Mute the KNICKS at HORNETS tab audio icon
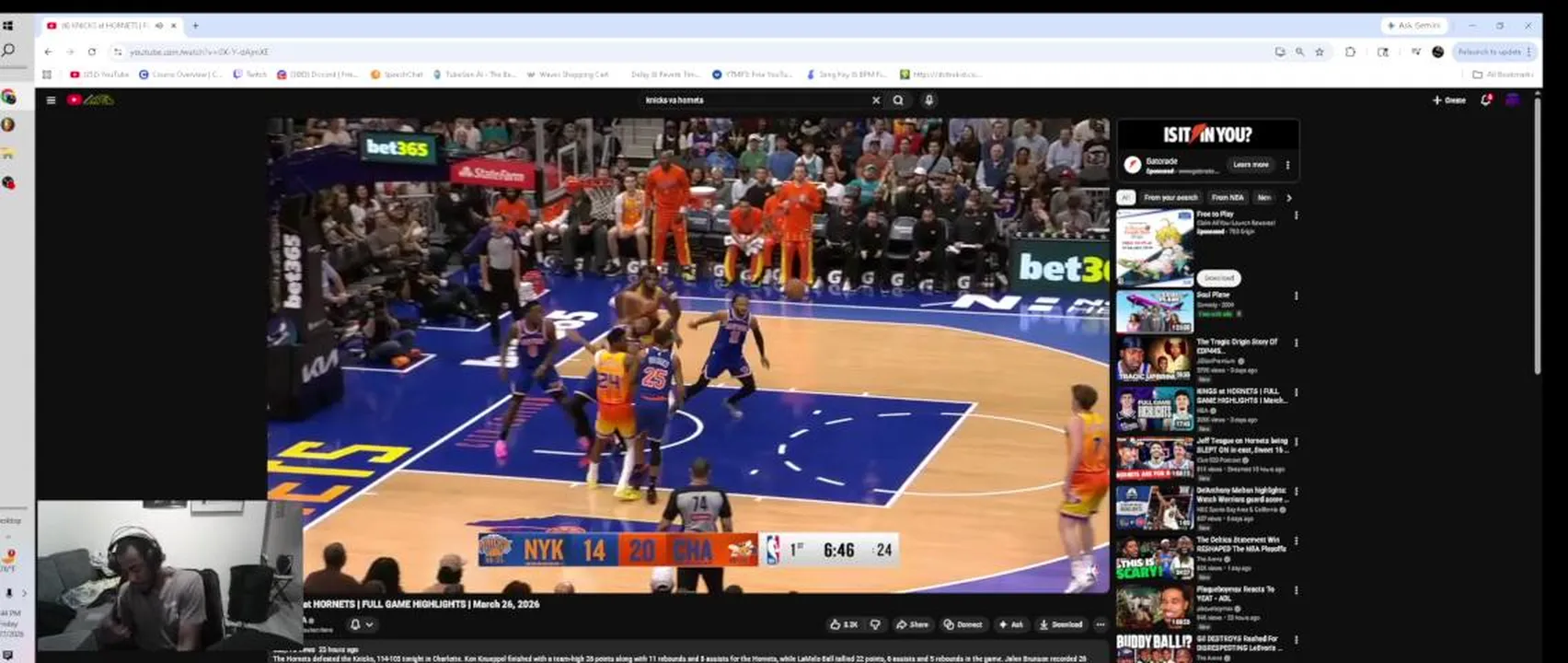The width and height of the screenshot is (1568, 663). (x=159, y=26)
